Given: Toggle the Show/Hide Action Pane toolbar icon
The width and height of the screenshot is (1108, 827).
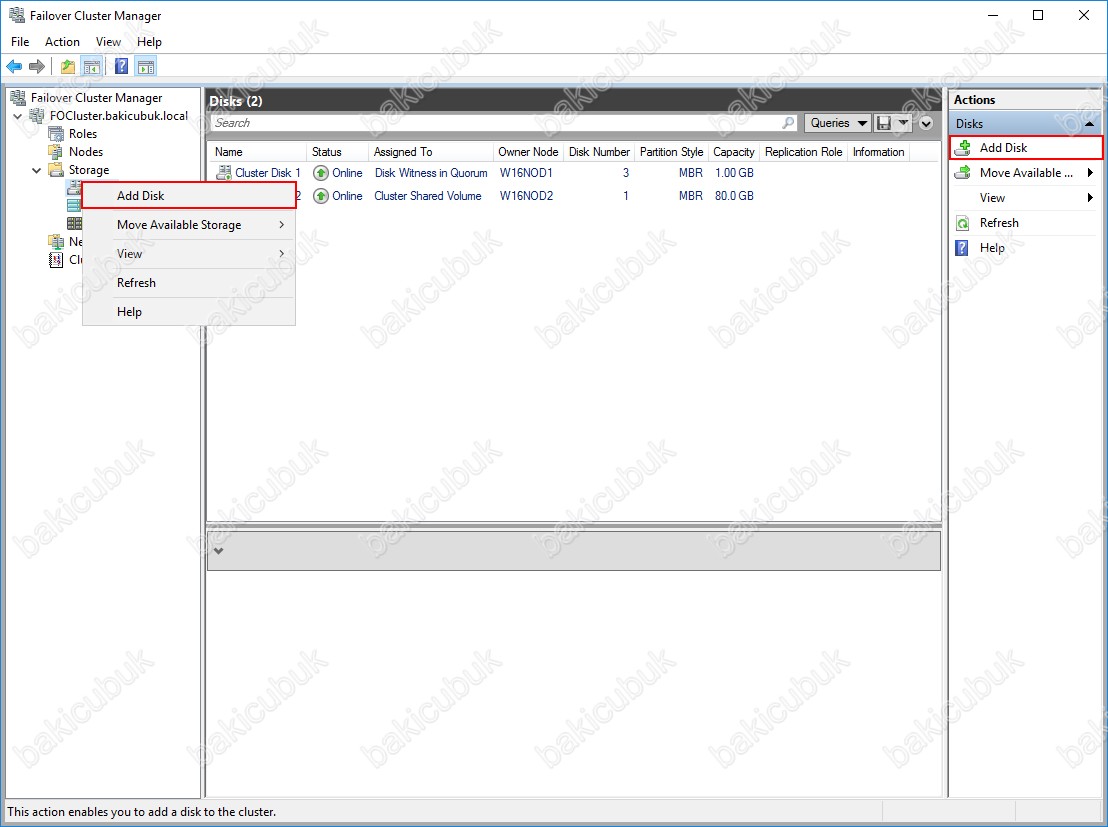Looking at the screenshot, I should 146,66.
